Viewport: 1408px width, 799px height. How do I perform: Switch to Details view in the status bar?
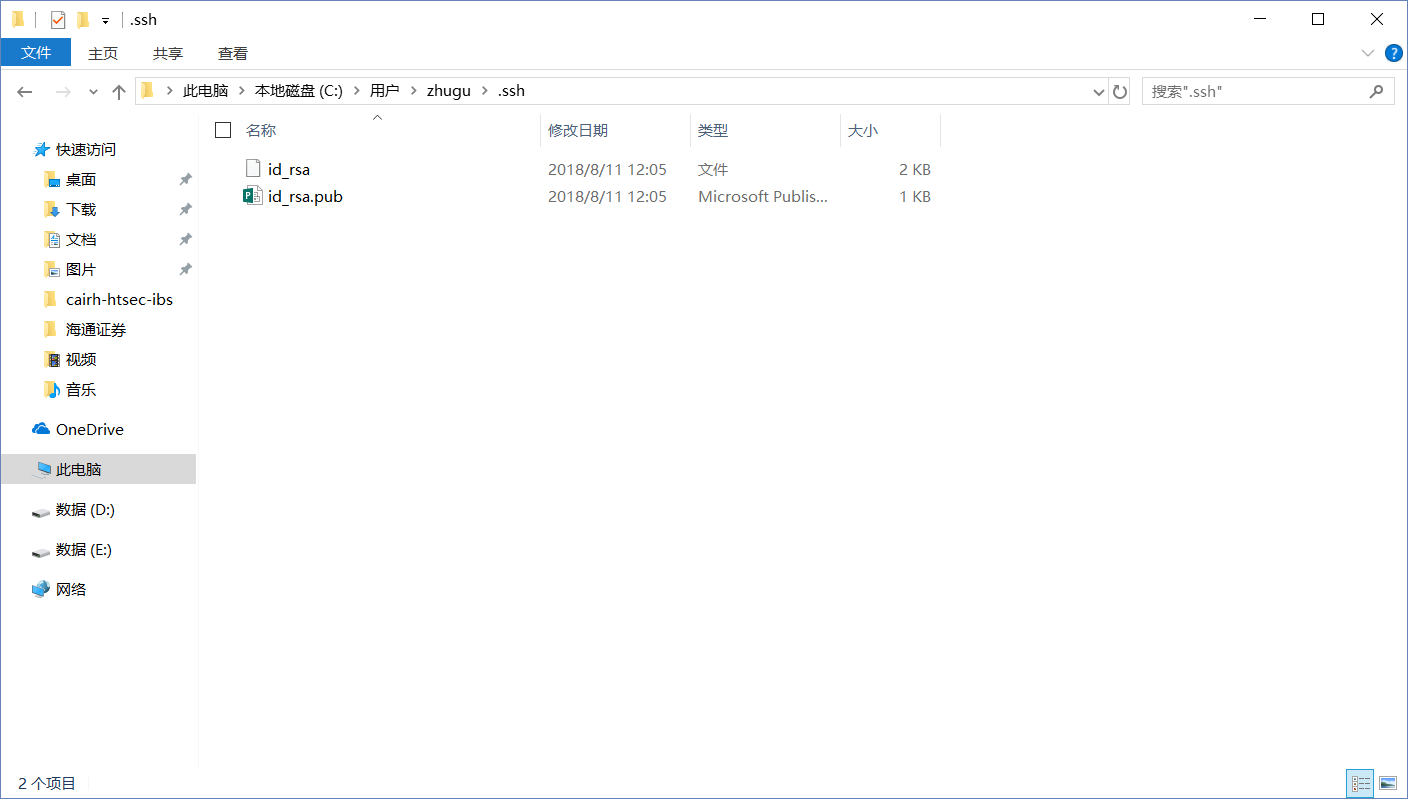pos(1360,783)
